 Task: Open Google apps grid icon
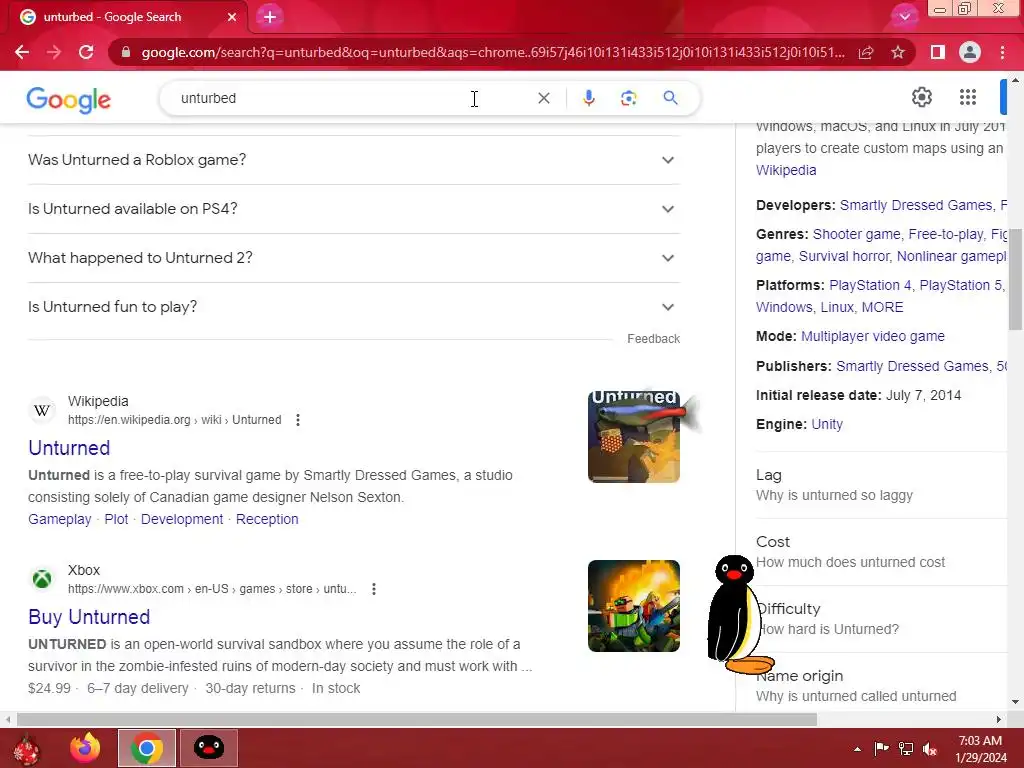click(968, 97)
